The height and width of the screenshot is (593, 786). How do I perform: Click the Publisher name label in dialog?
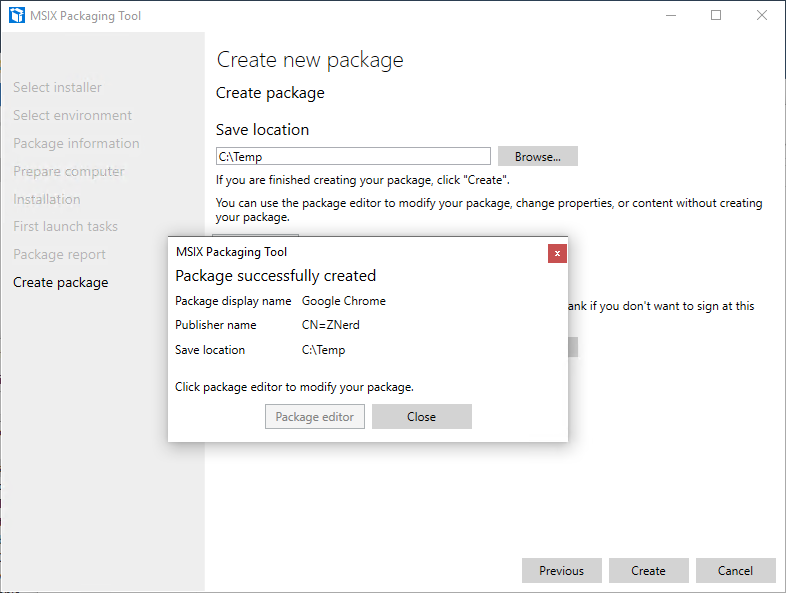click(x=216, y=325)
